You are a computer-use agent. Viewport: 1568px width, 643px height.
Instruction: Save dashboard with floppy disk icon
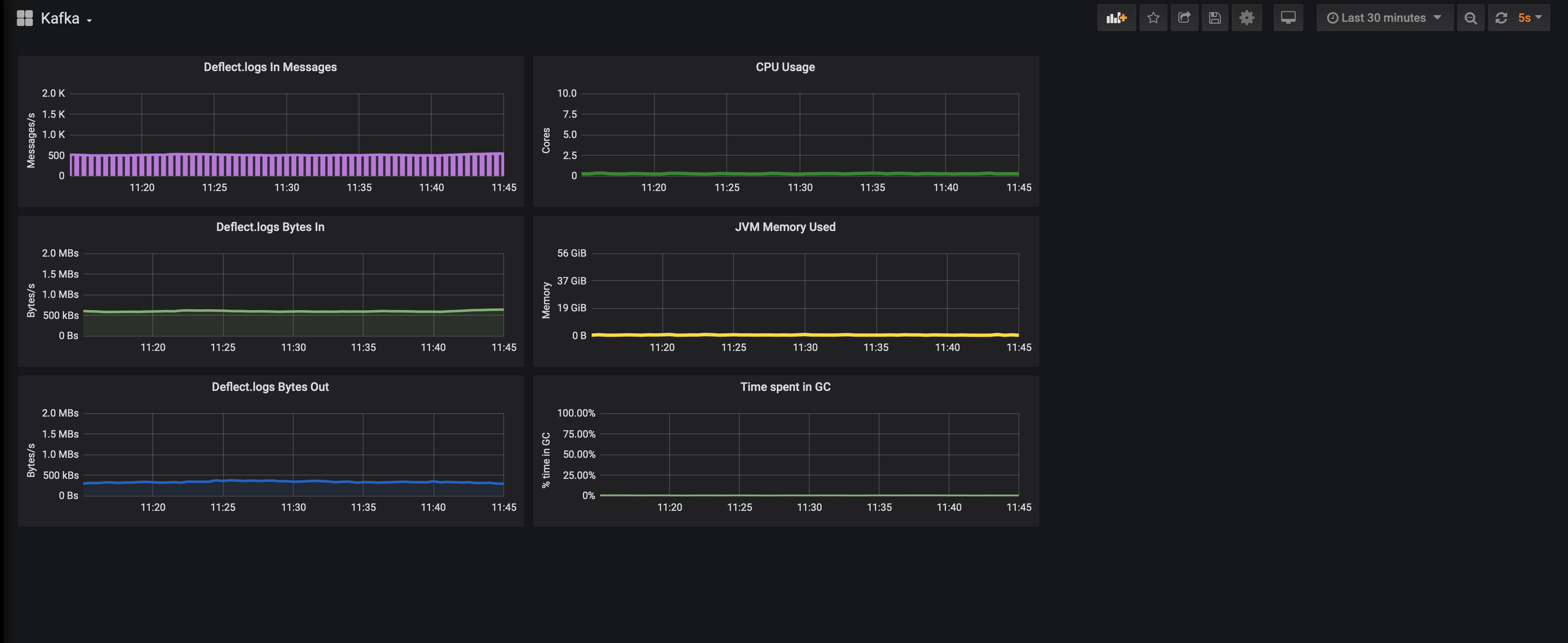click(1215, 18)
